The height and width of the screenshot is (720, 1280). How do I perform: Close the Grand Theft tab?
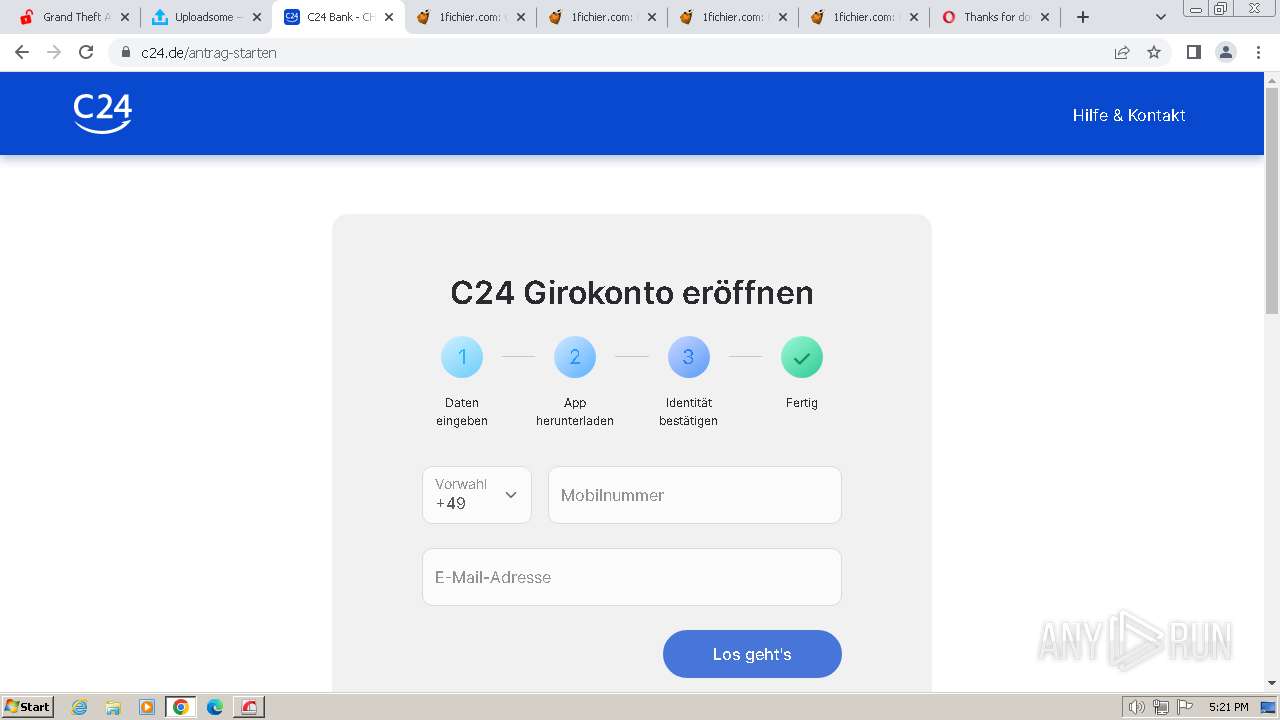125,17
